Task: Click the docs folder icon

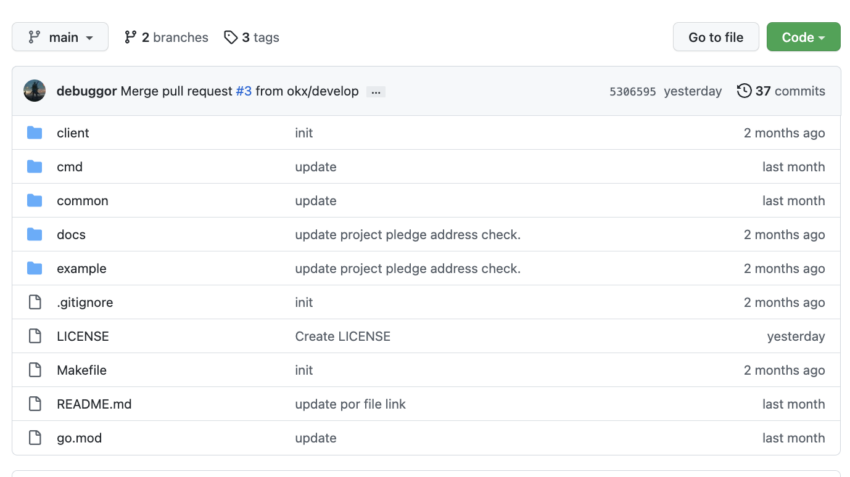Action: 35,235
